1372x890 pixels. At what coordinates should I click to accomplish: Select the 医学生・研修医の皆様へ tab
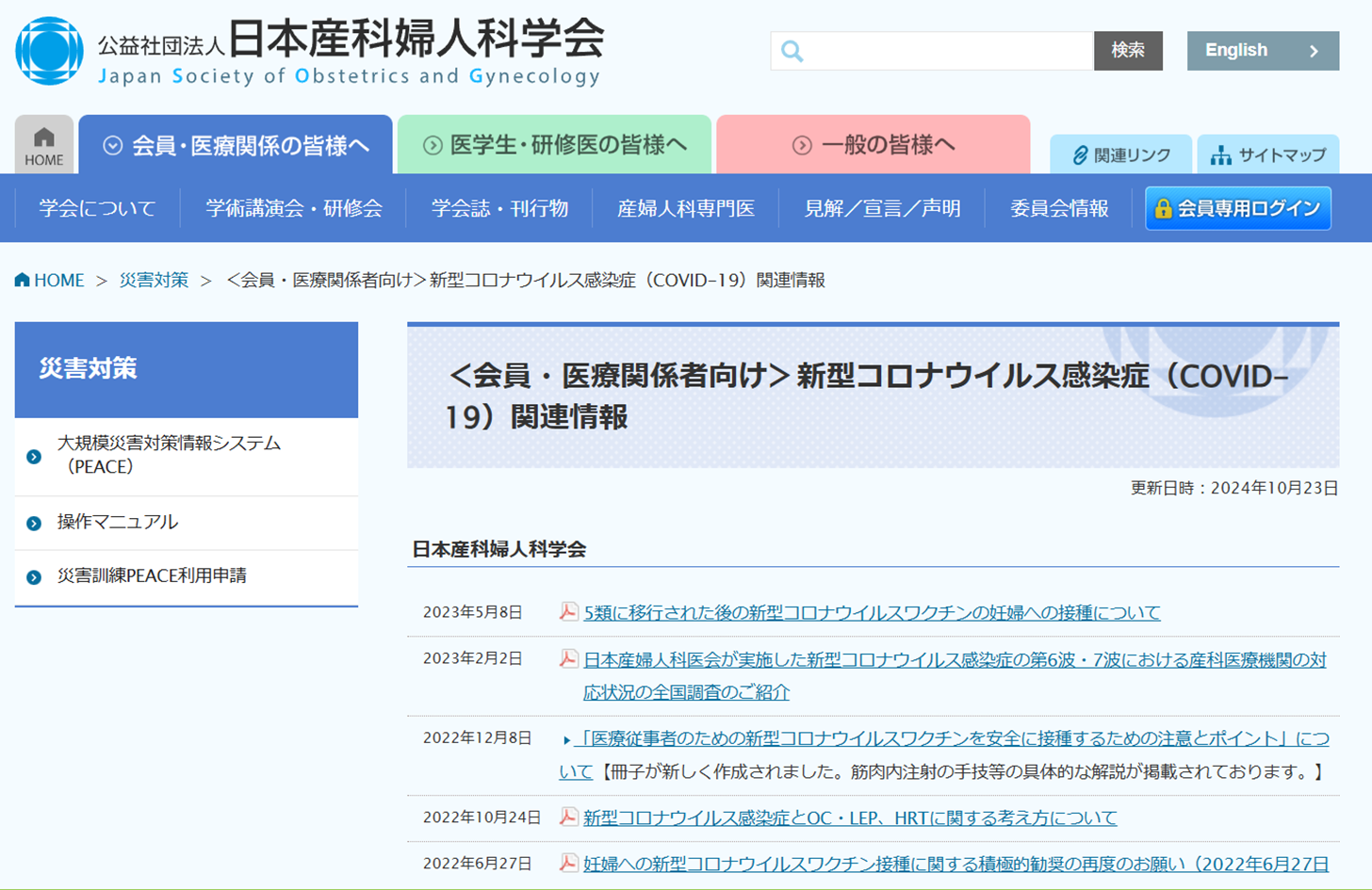tap(554, 145)
